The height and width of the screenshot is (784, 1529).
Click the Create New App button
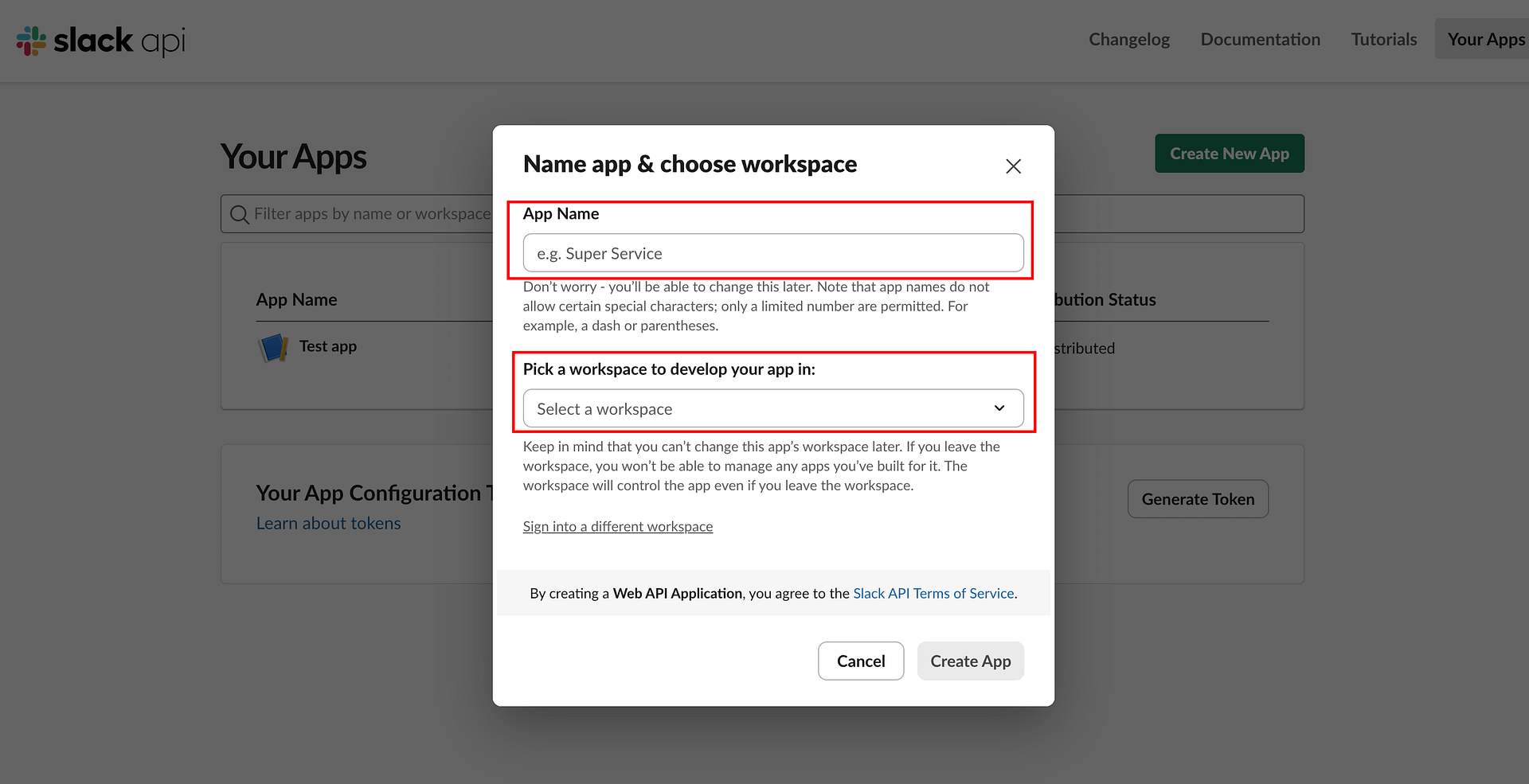[1230, 154]
